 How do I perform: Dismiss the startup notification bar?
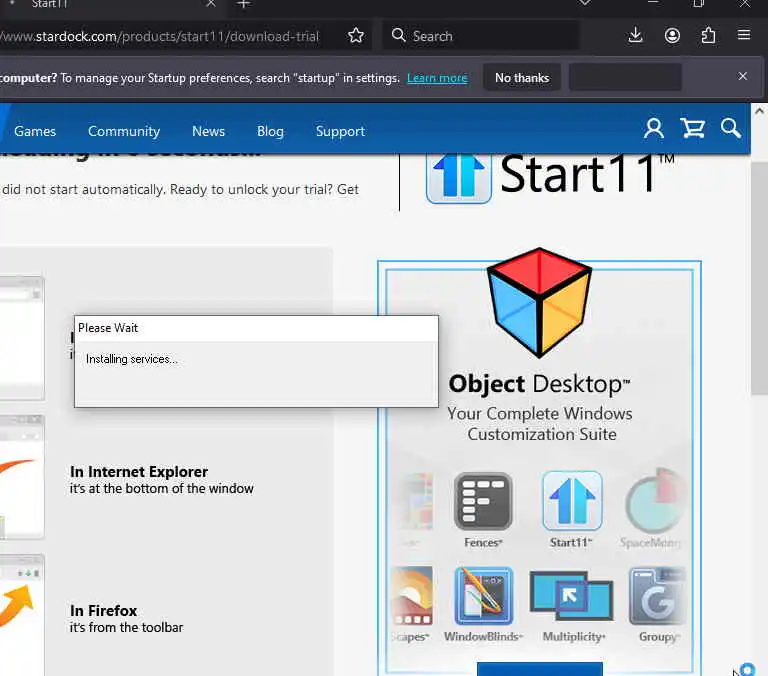(743, 76)
